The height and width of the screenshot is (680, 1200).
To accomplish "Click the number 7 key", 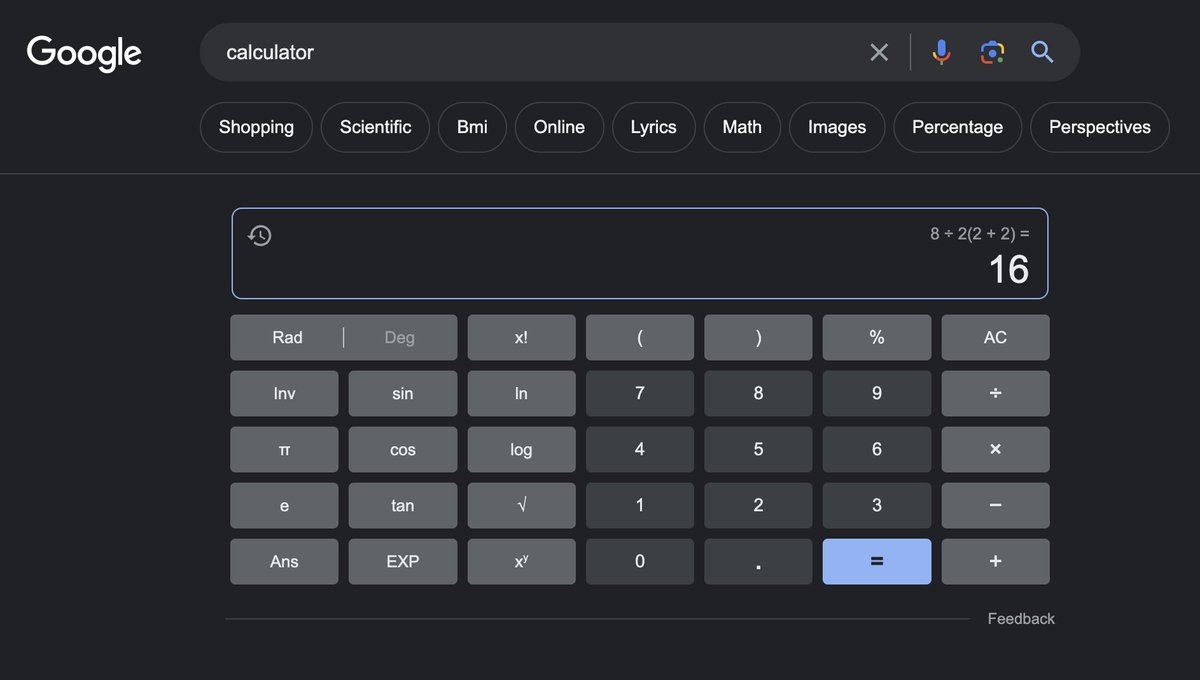I will coord(640,394).
